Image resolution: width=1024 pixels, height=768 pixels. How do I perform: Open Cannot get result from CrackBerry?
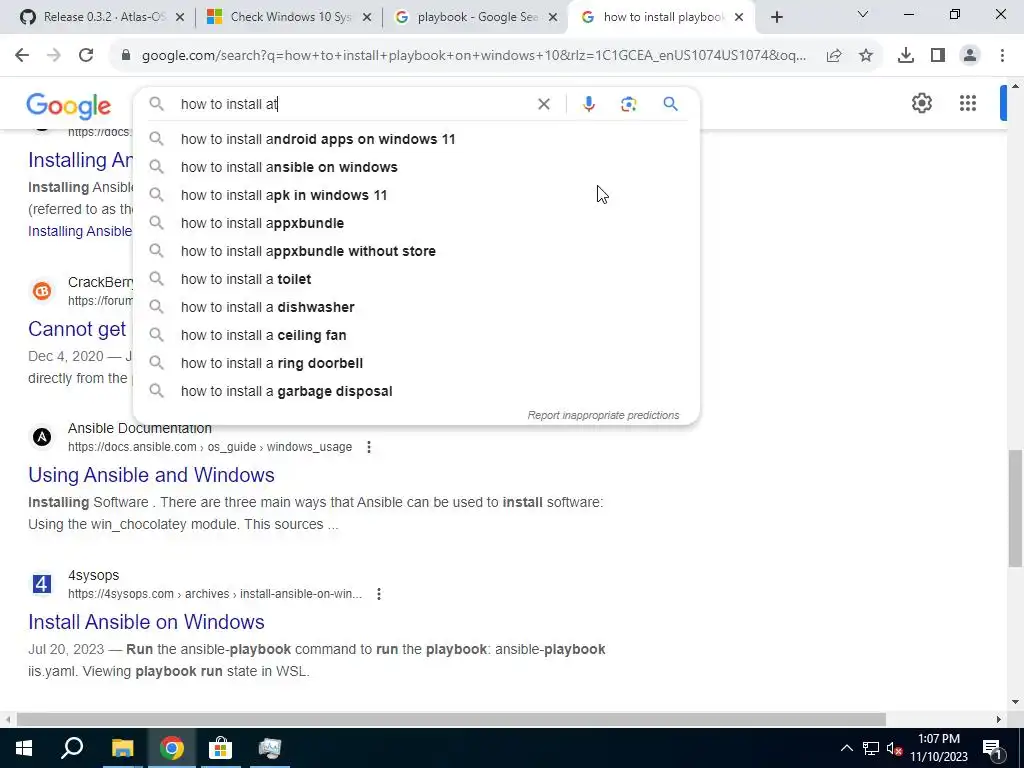coord(77,329)
